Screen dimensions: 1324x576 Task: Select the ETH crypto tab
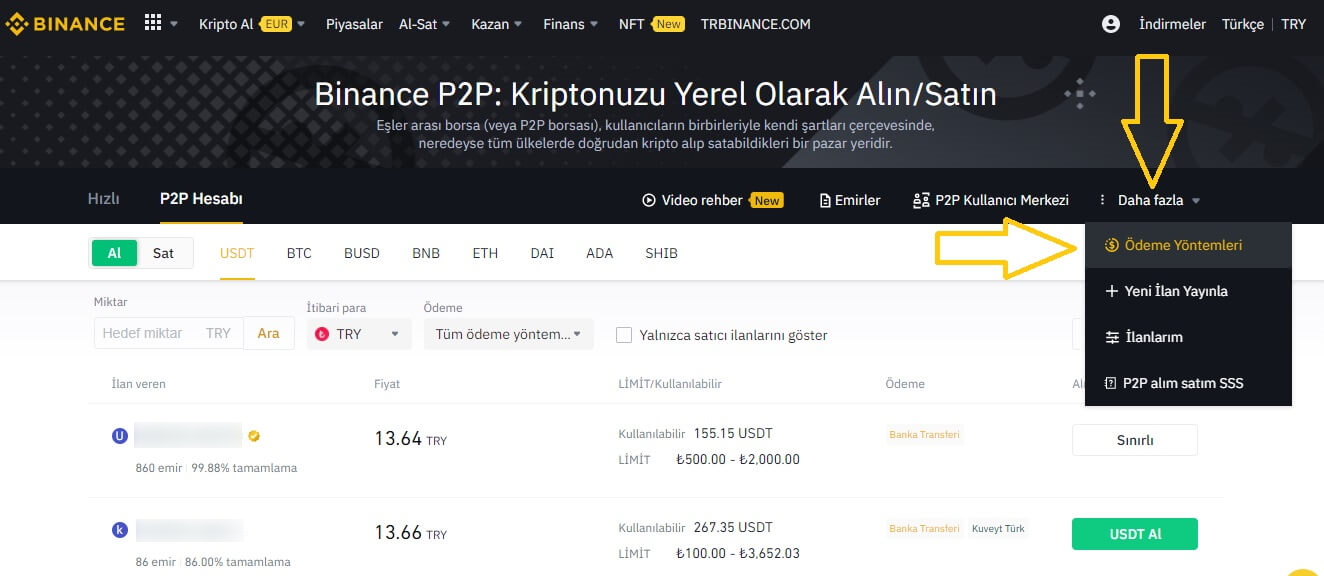point(485,253)
